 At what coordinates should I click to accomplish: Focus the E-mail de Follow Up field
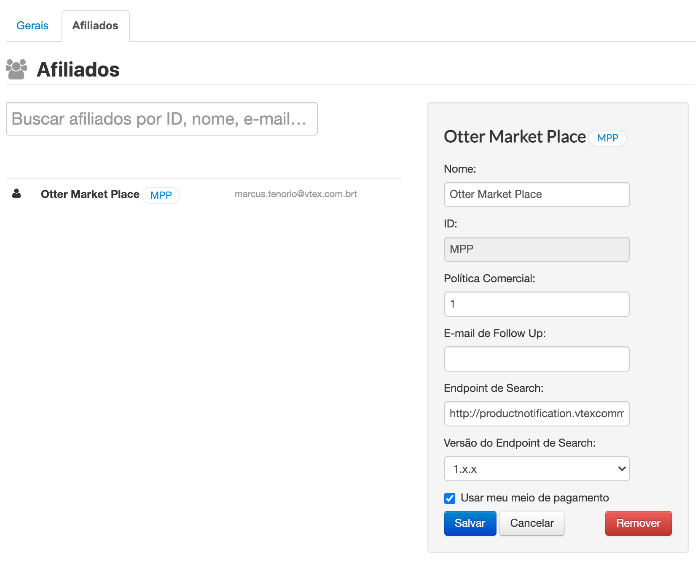coord(537,359)
